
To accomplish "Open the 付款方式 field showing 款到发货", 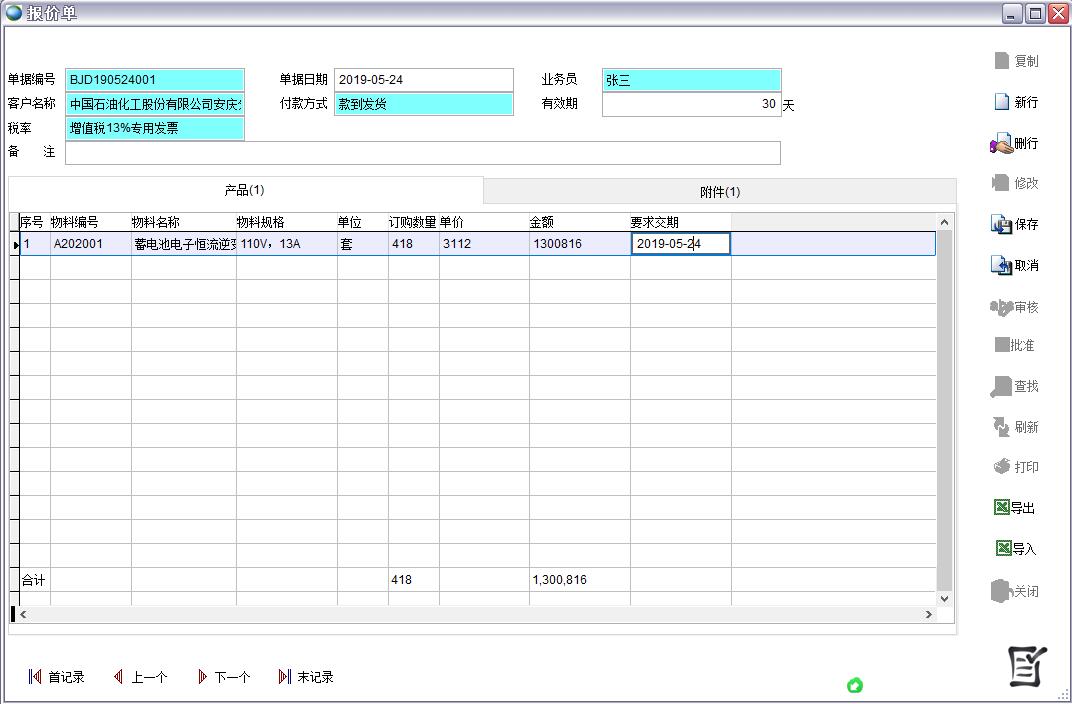I will click(x=423, y=104).
